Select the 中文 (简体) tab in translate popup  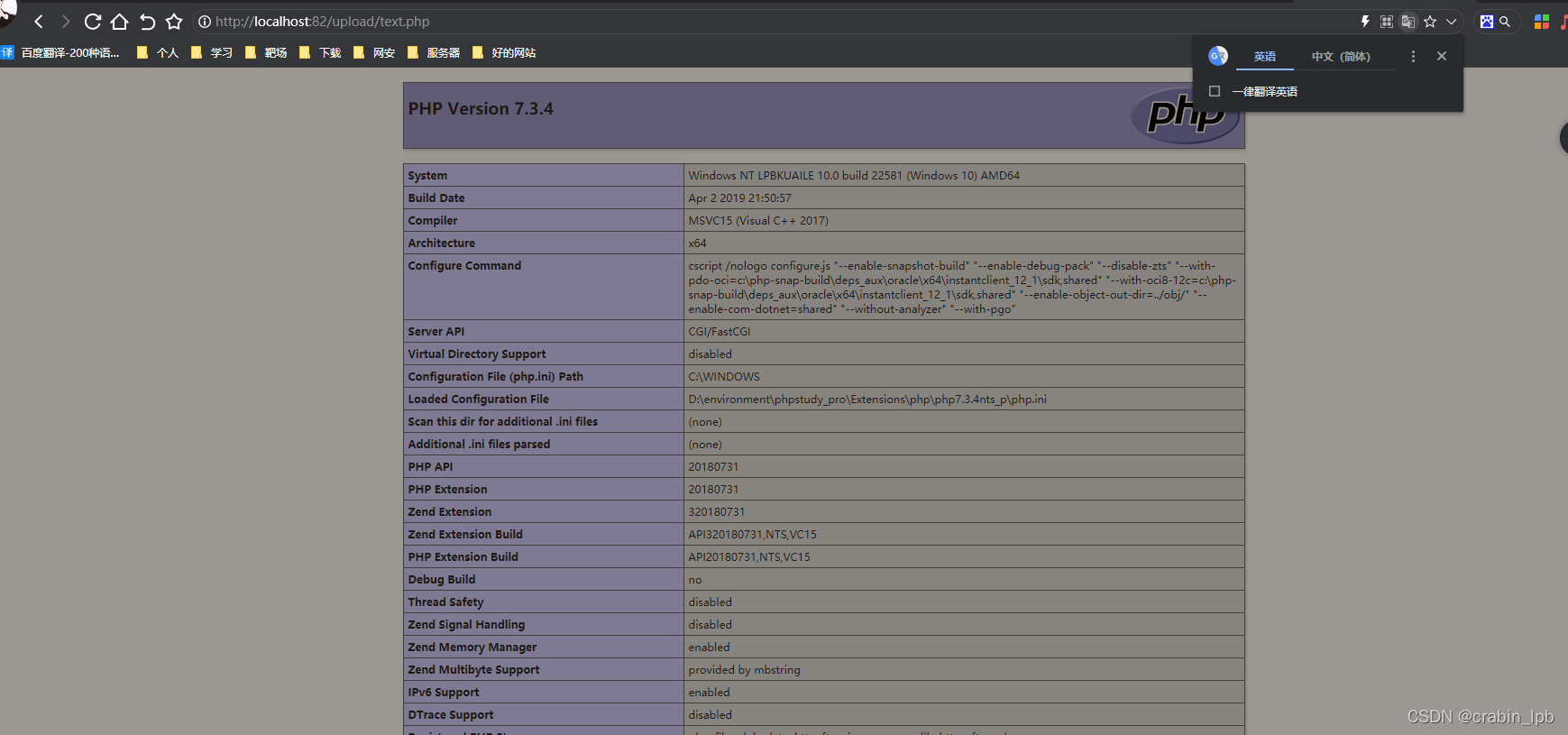tap(1341, 56)
